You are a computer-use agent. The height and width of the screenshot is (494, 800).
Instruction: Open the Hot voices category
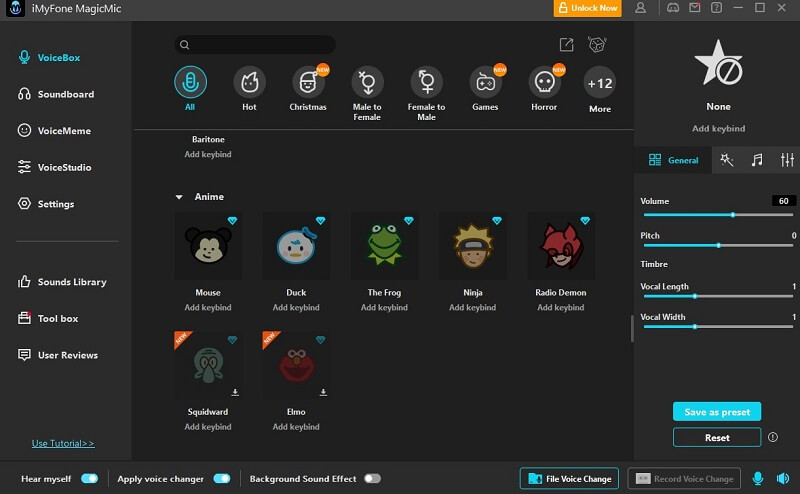(249, 82)
